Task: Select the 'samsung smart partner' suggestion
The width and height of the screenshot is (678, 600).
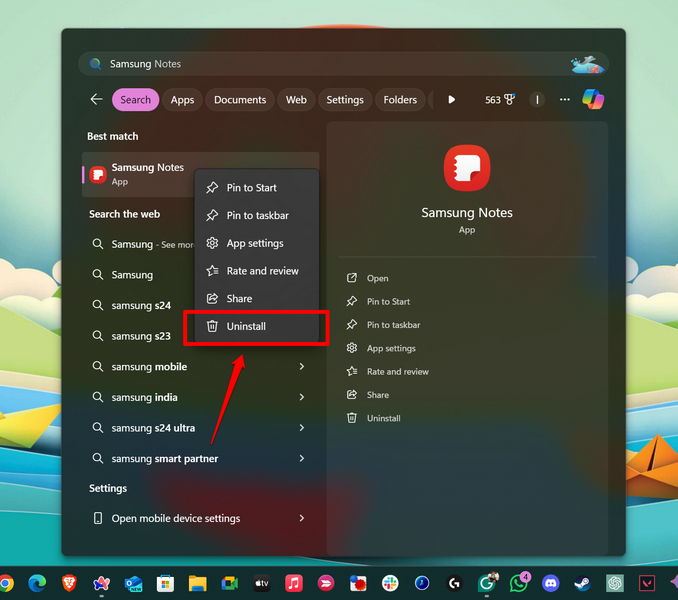Action: [165, 459]
